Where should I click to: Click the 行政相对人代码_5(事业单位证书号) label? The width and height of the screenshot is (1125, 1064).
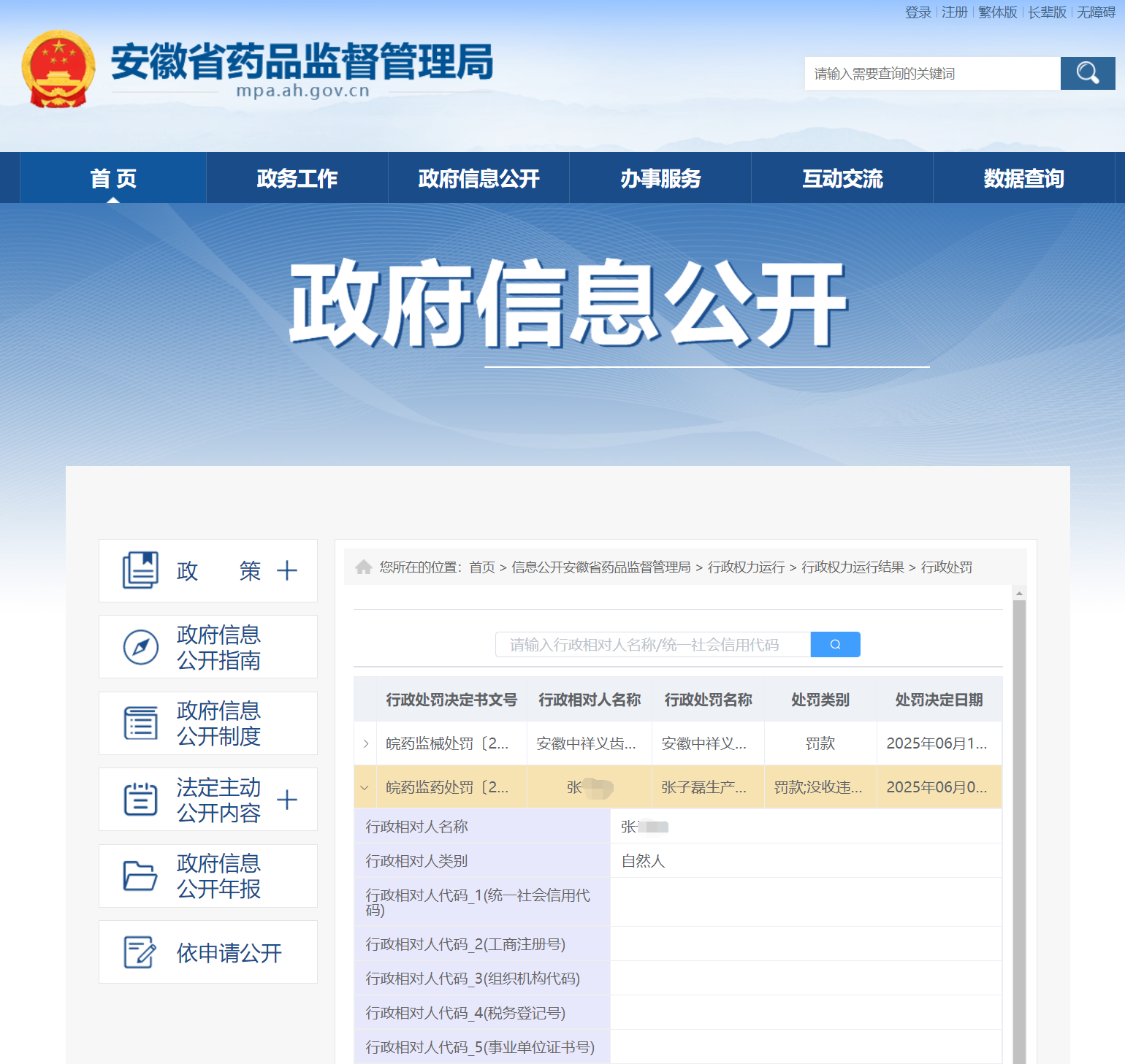tap(480, 1047)
